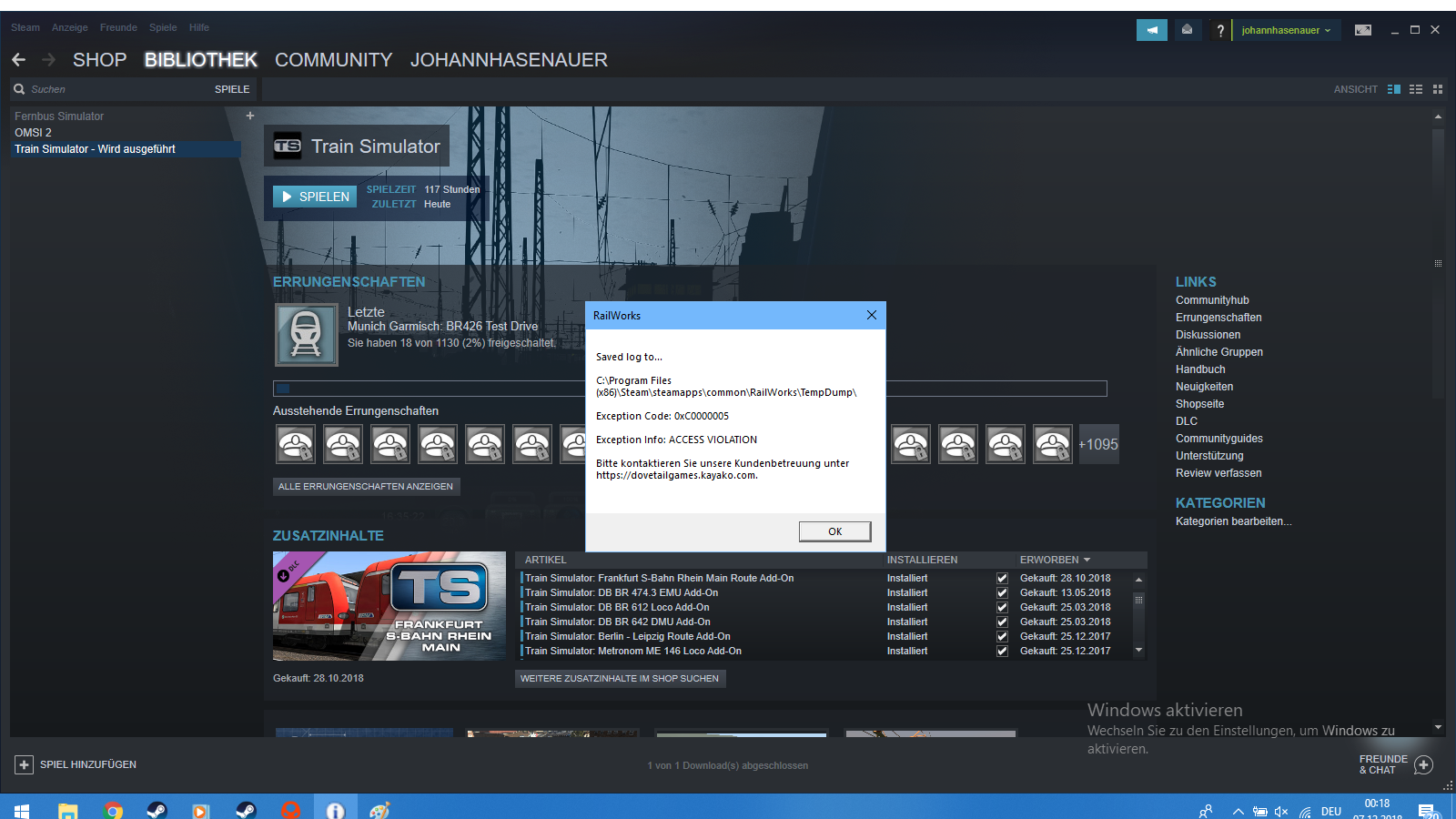Click OK in the RailWorks dialog
Viewport: 1456px width, 819px height.
pos(834,531)
